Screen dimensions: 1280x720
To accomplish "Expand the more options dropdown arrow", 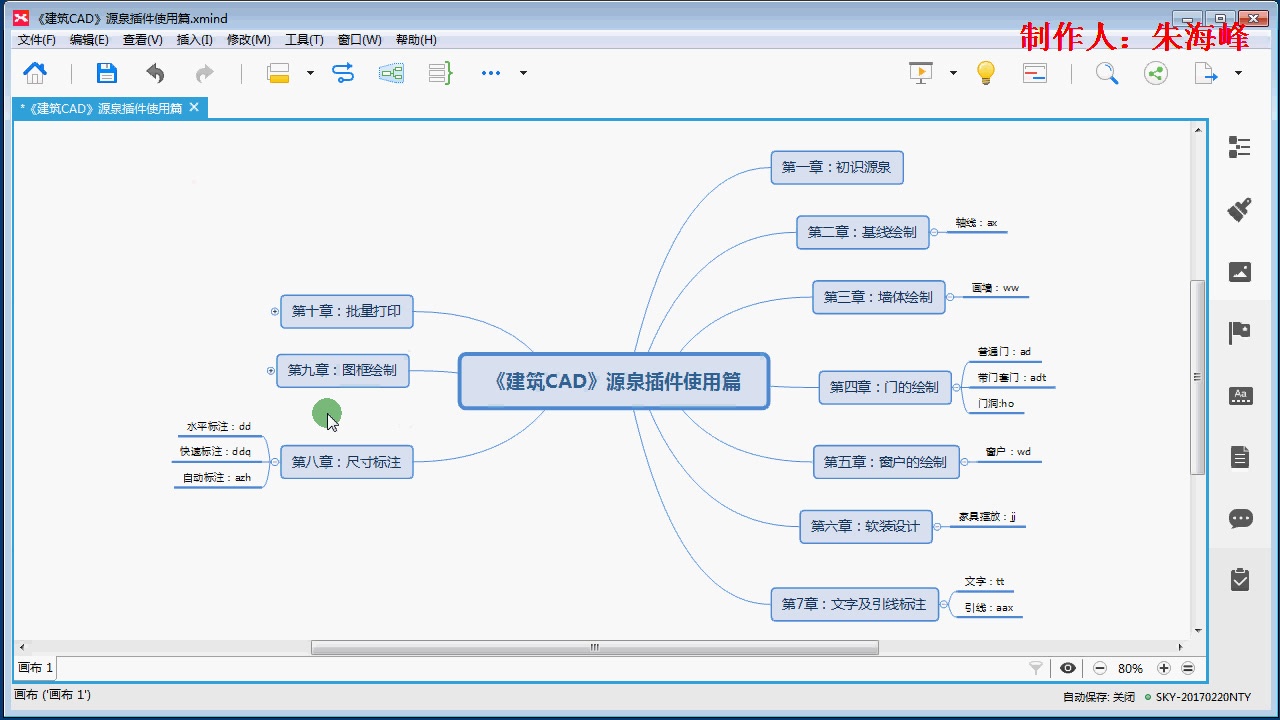I will (x=523, y=73).
